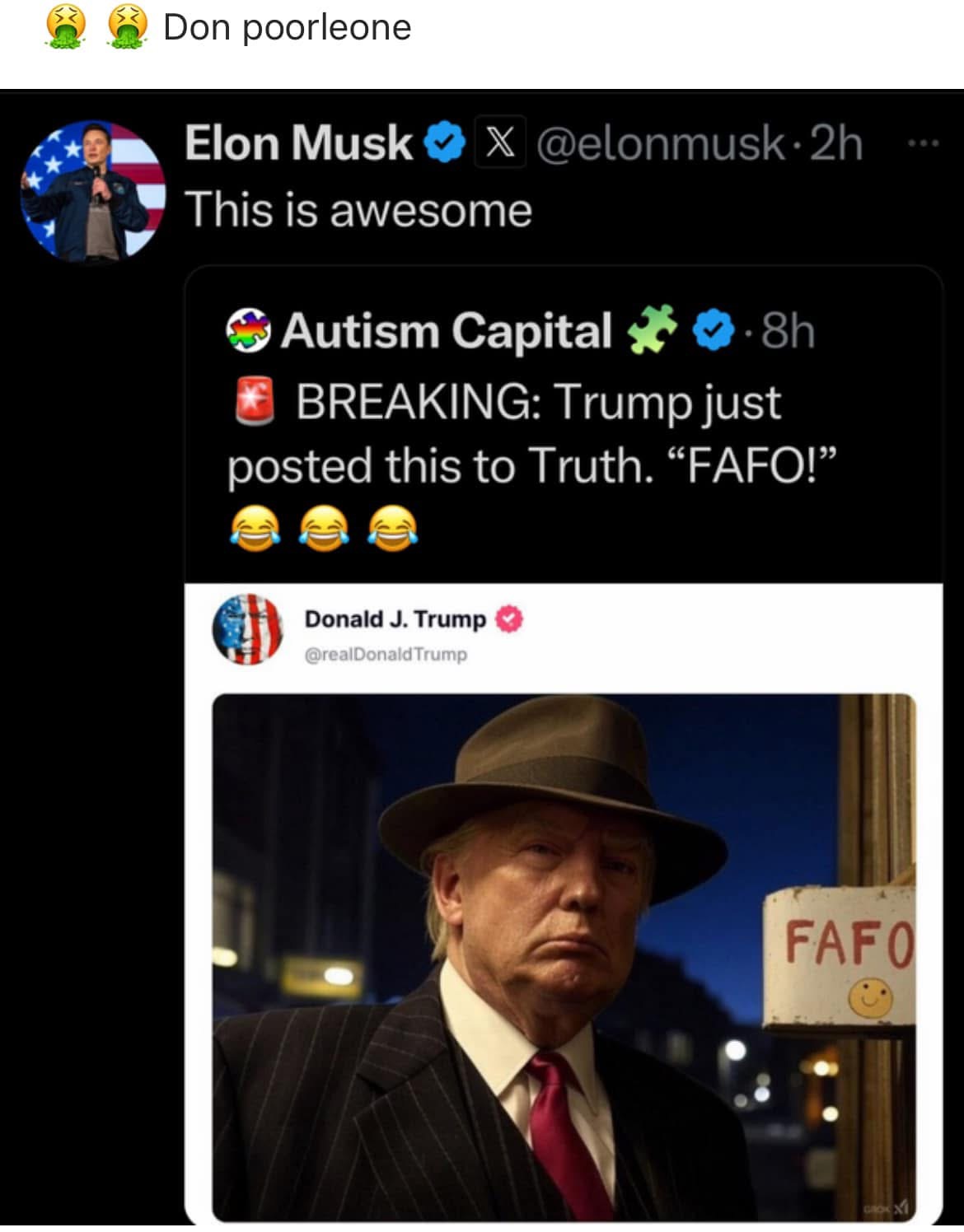
Task: Open the Autism Capital account name
Action: pyautogui.click(x=446, y=332)
